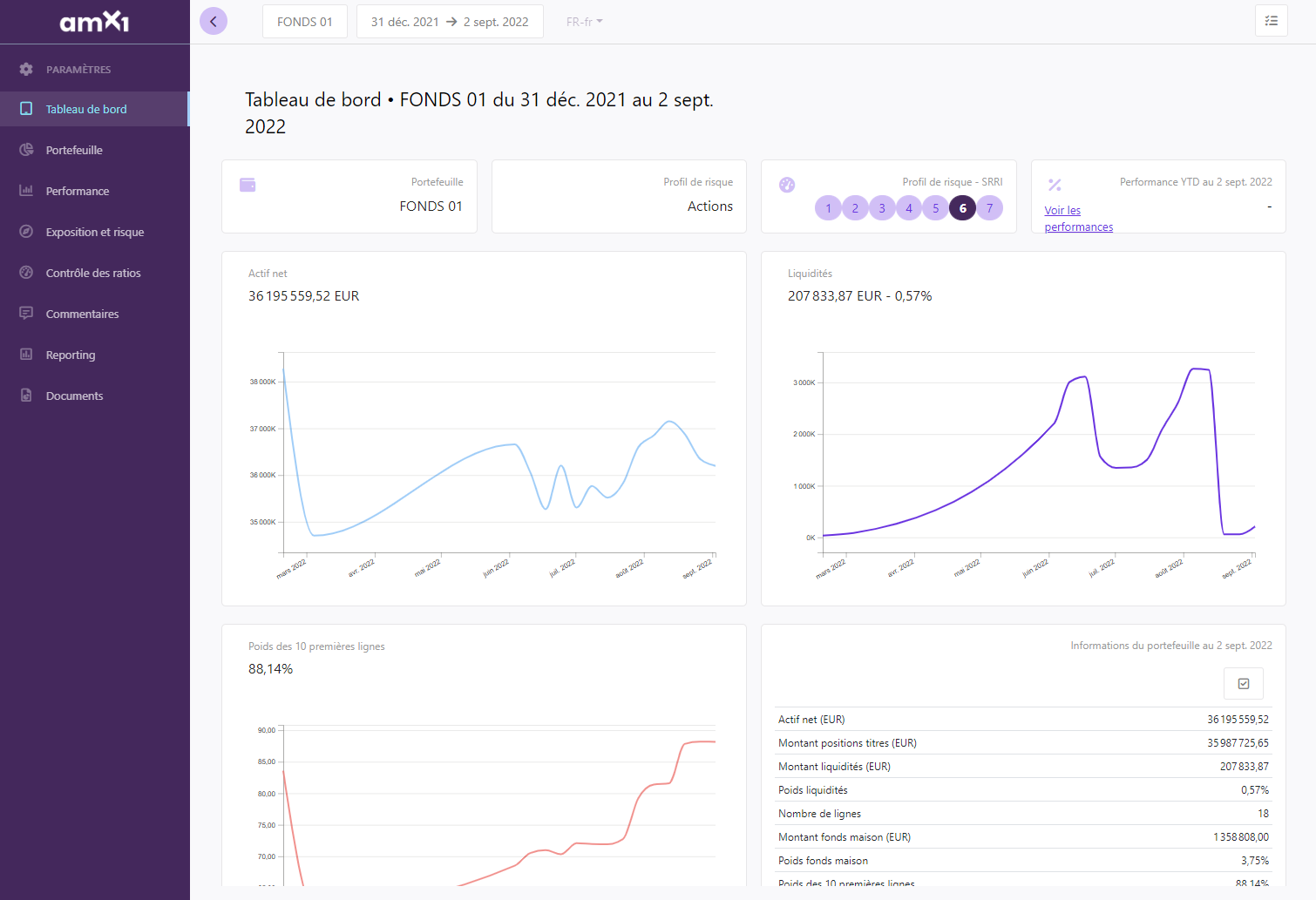Select SRRI risk level 3
The width and height of the screenshot is (1316, 900).
pyautogui.click(x=882, y=208)
